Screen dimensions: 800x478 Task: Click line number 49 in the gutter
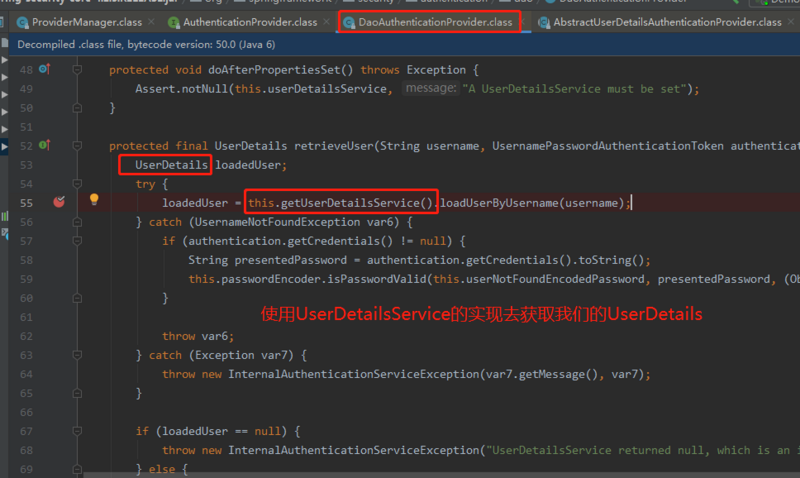pos(27,89)
